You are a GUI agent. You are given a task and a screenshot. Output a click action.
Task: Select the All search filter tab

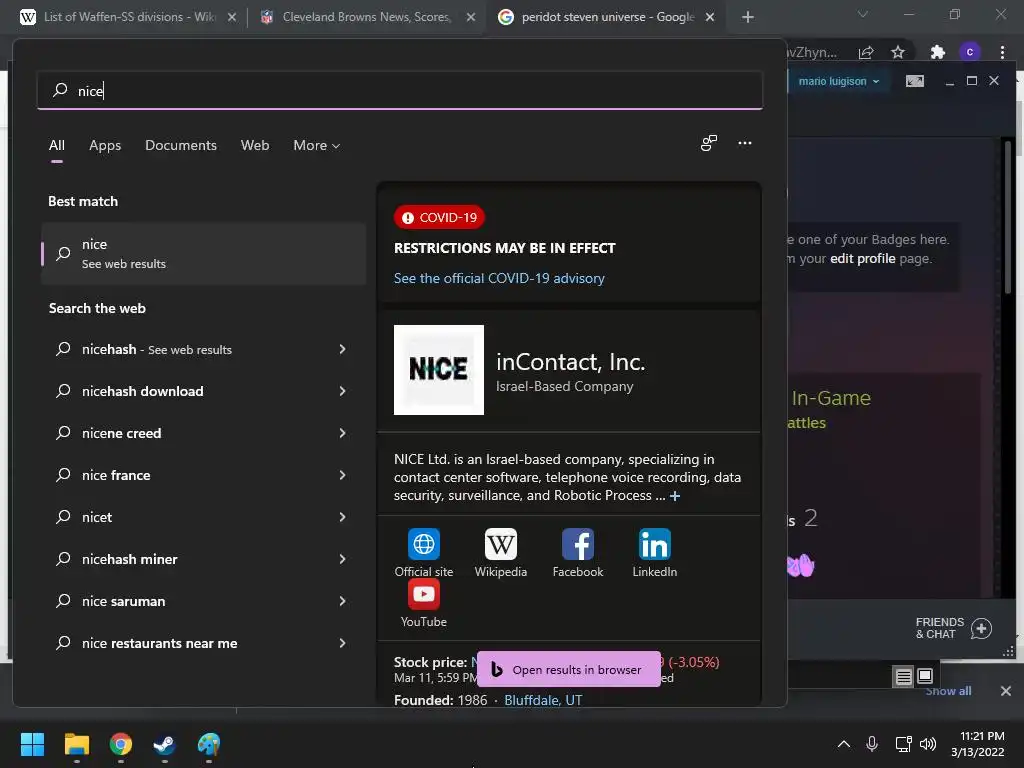57,145
